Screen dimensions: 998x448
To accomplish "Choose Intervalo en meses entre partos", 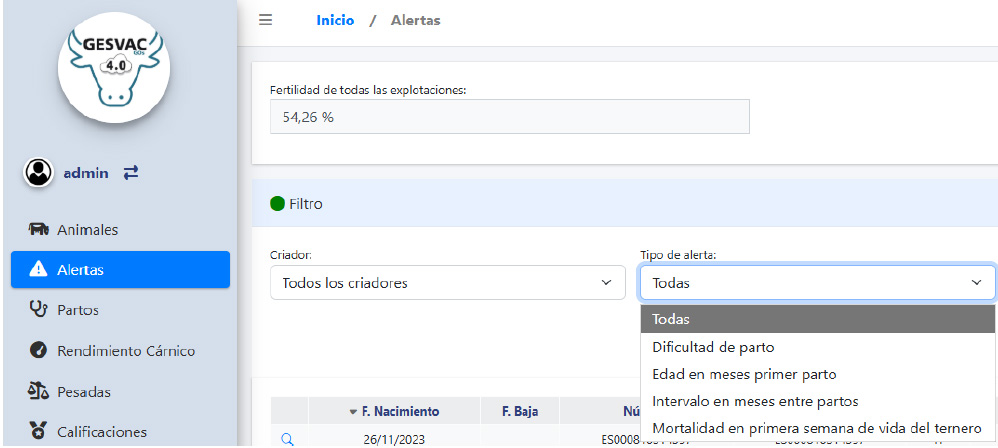I will pyautogui.click(x=817, y=402).
